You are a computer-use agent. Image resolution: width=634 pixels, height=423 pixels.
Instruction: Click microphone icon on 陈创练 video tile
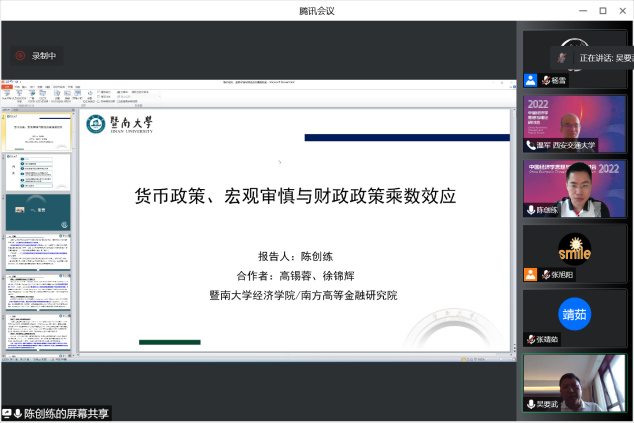(x=532, y=210)
